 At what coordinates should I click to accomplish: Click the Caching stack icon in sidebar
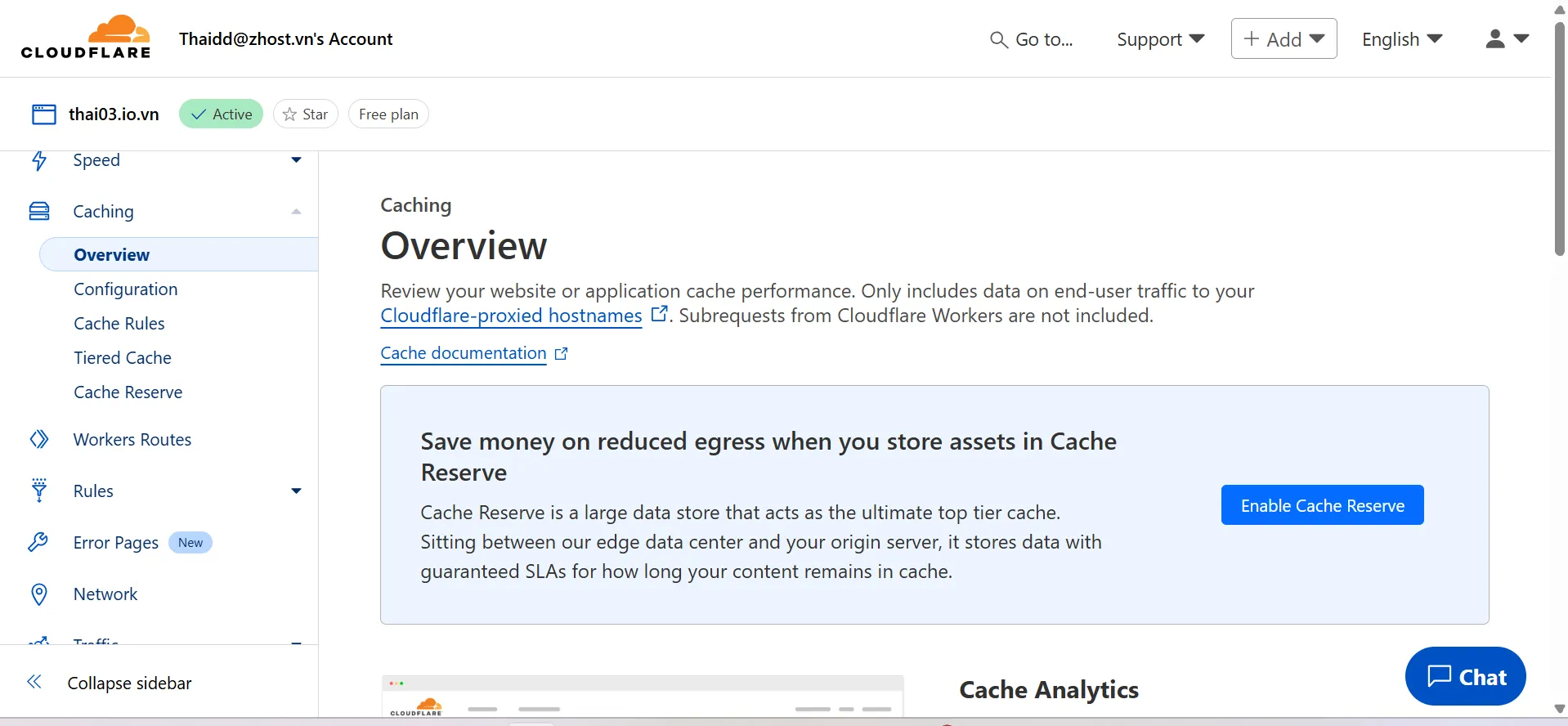pos(39,212)
